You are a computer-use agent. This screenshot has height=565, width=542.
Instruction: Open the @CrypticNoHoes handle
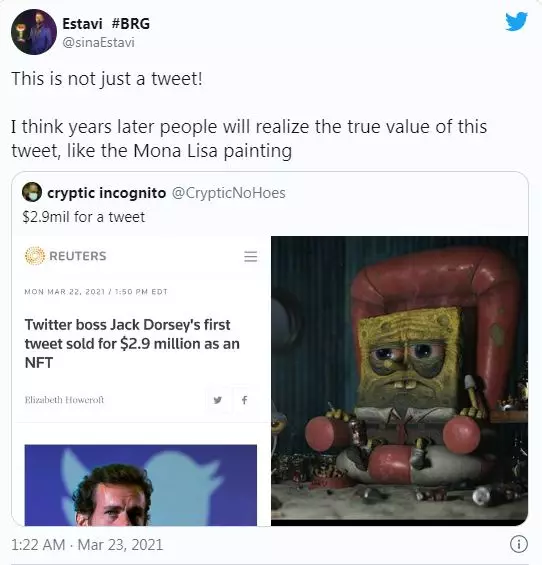[x=228, y=193]
